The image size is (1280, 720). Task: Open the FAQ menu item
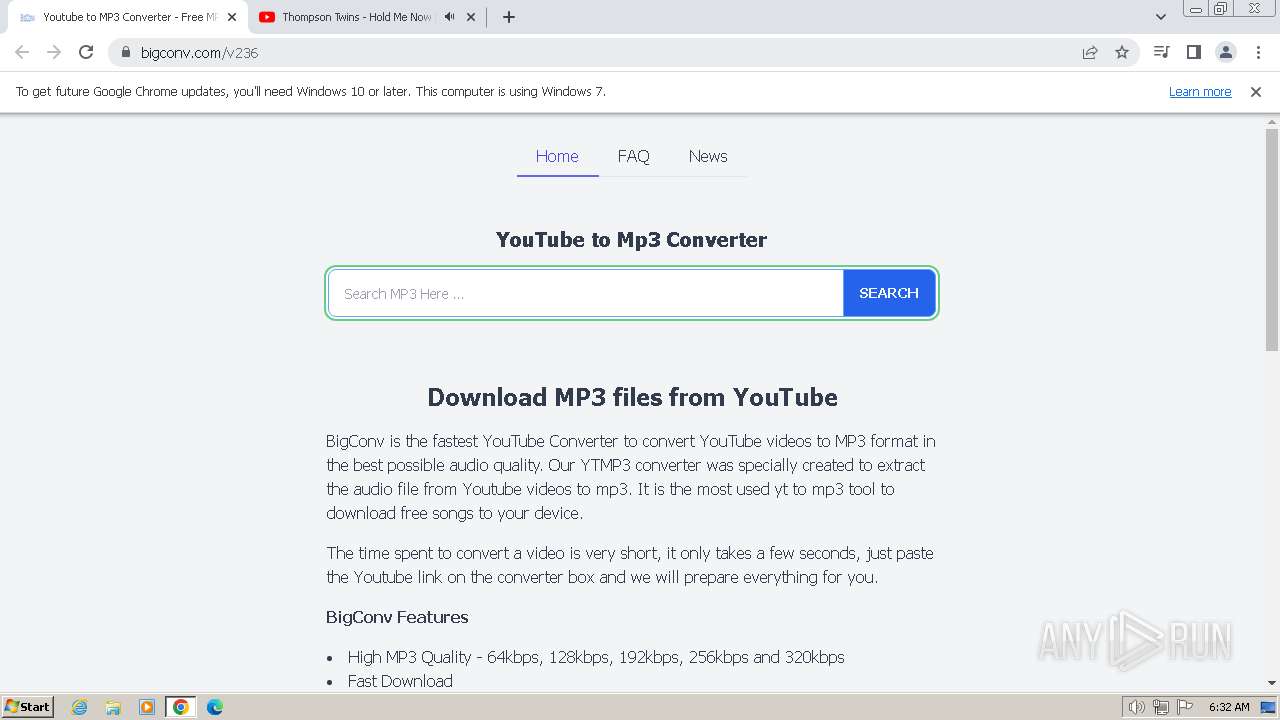[633, 156]
